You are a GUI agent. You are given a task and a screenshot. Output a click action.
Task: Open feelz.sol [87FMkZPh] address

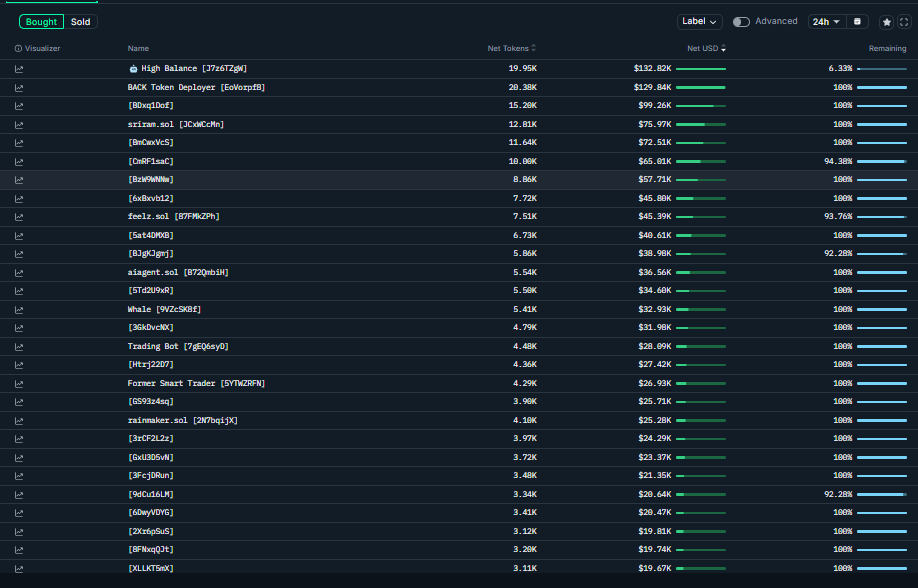[173, 216]
